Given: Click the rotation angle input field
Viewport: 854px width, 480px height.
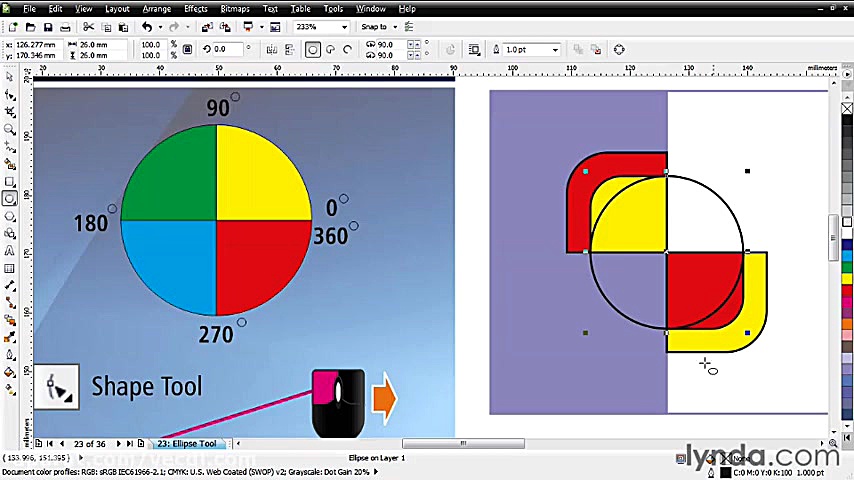Looking at the screenshot, I should coord(227,49).
